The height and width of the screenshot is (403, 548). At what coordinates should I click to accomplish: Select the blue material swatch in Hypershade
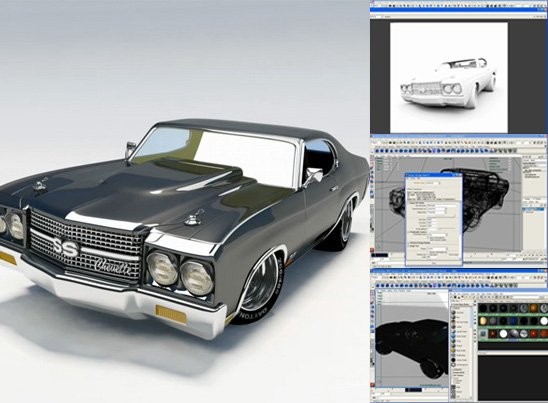(514, 321)
